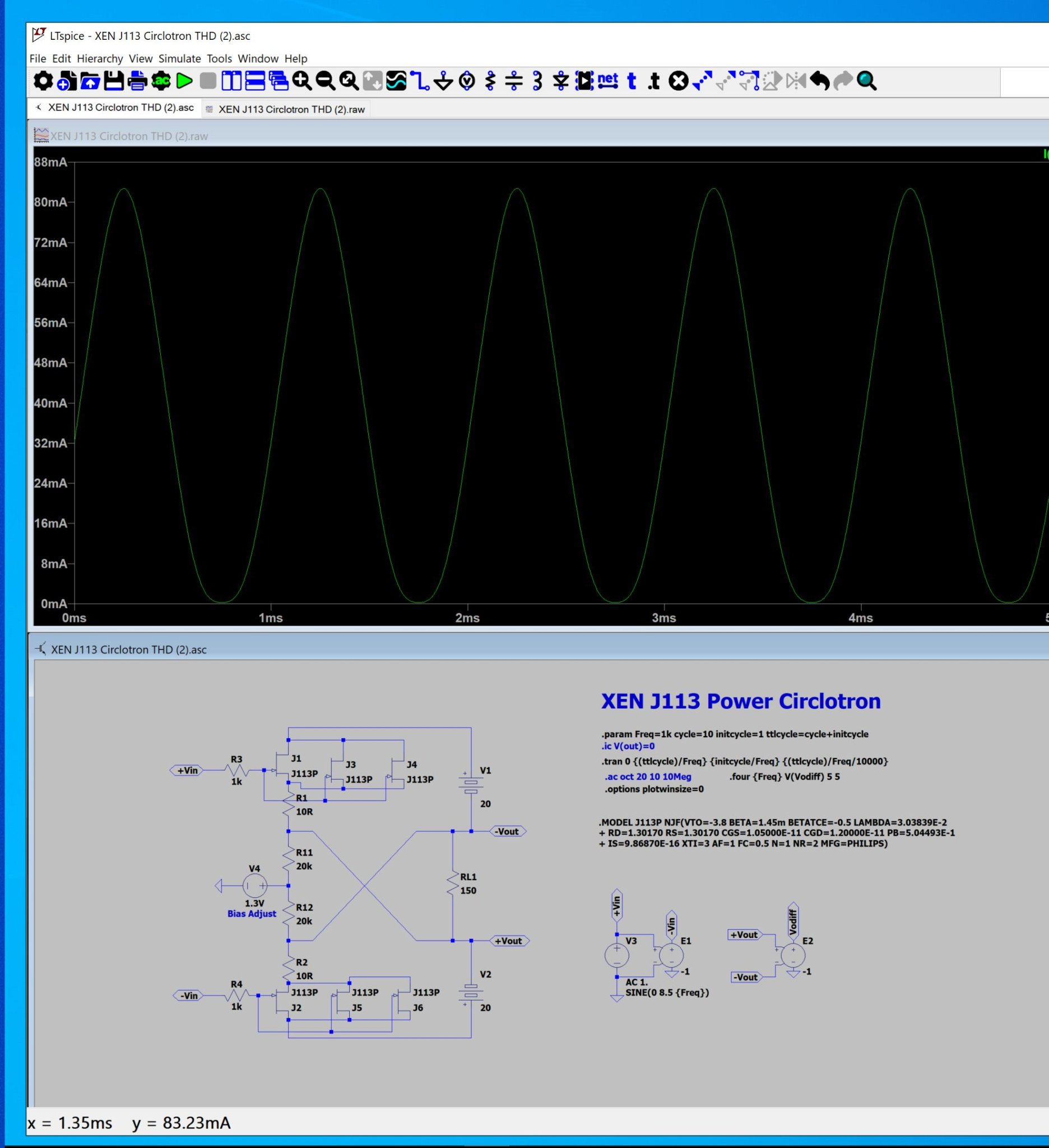Image resolution: width=1049 pixels, height=1148 pixels.
Task: Click the gray stop simulation button
Action: (x=208, y=81)
